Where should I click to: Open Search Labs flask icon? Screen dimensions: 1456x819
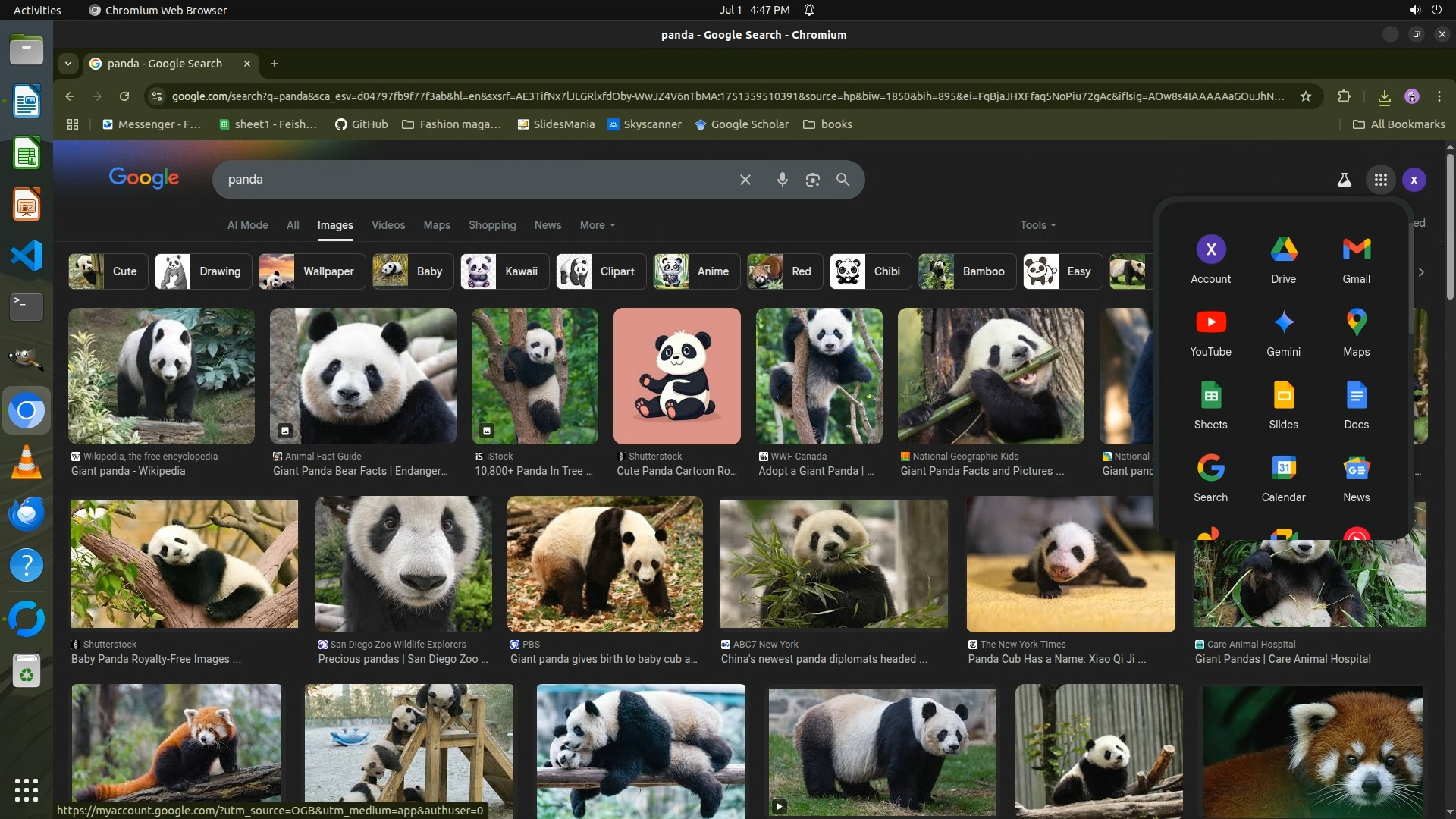[x=1344, y=180]
